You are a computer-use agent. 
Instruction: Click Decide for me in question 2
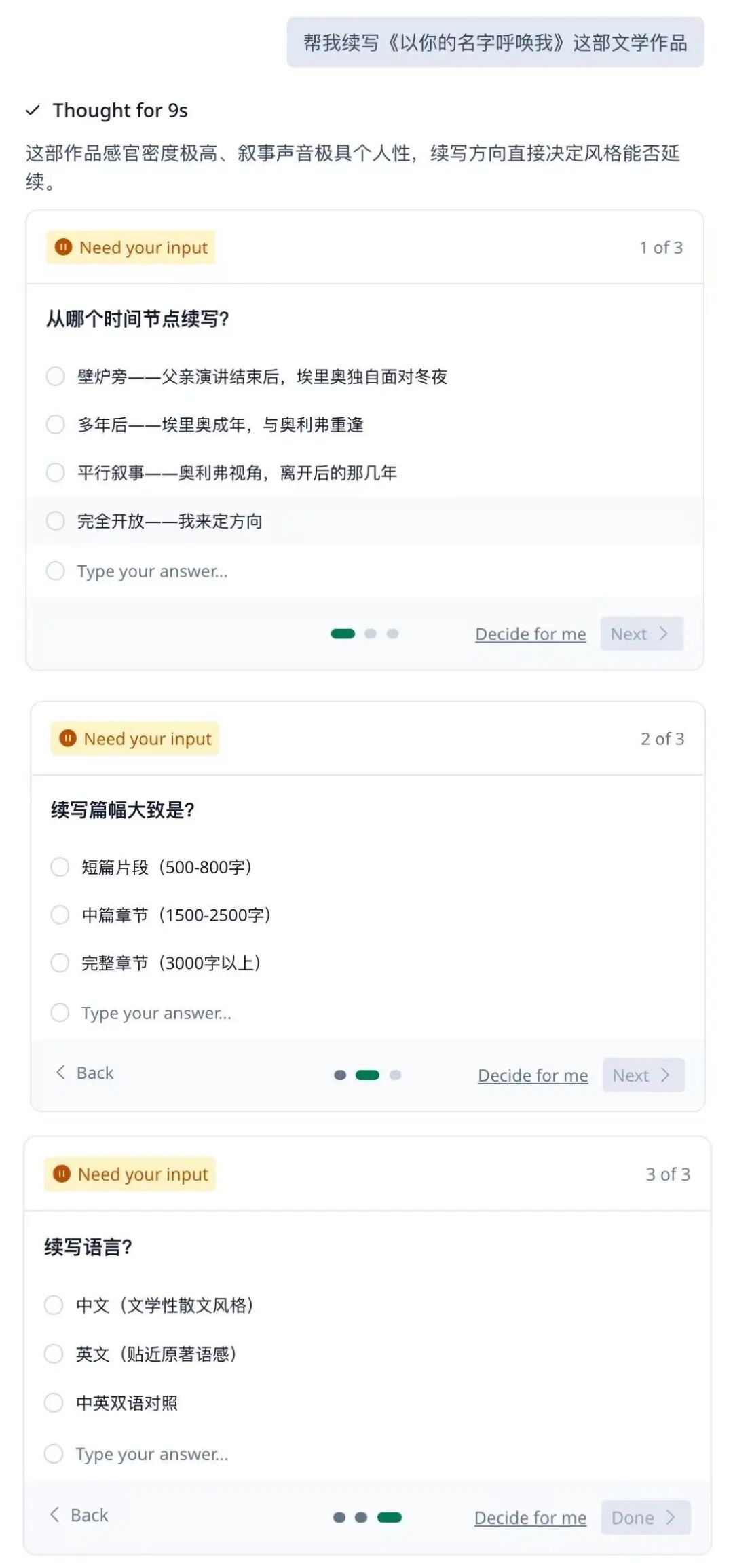pyautogui.click(x=533, y=1075)
